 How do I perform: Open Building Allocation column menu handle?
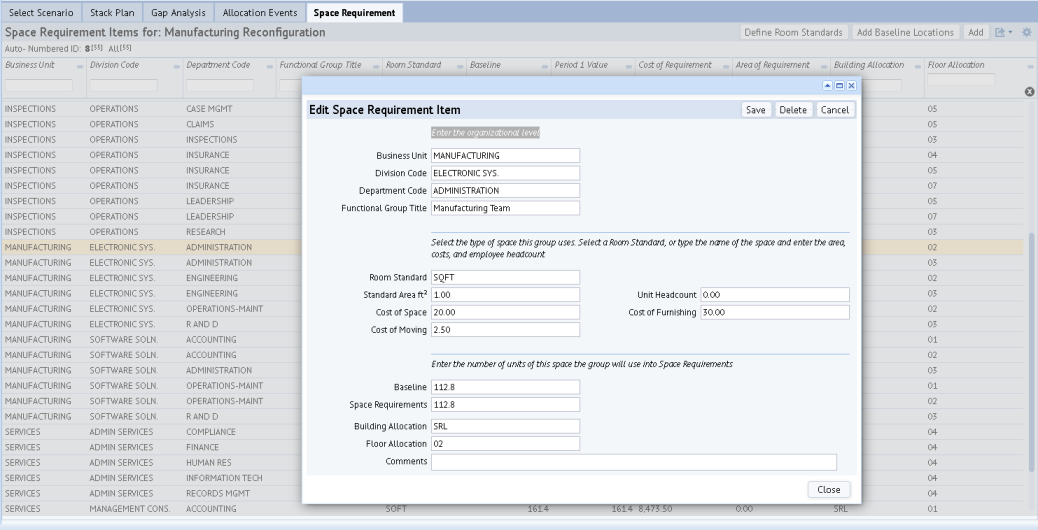click(x=918, y=66)
